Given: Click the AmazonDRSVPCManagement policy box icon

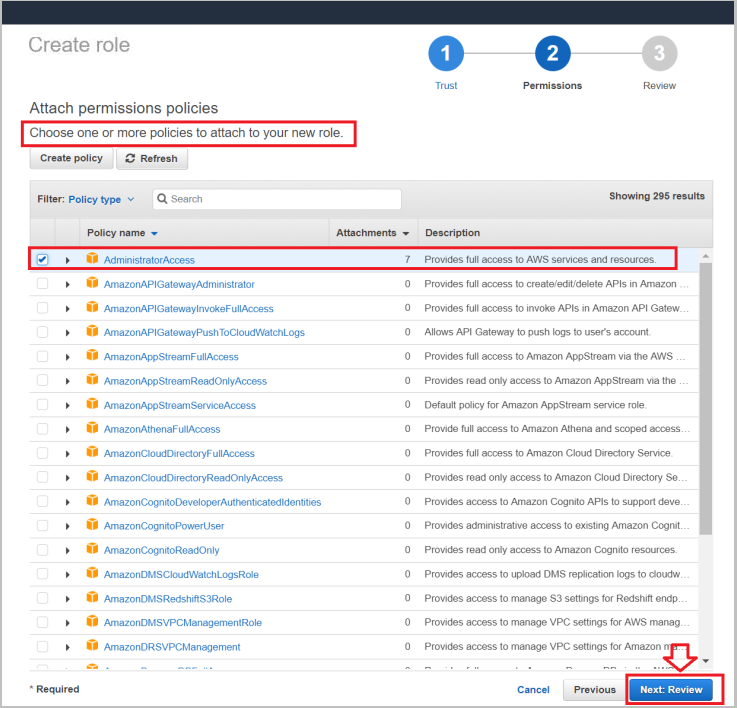Looking at the screenshot, I should (x=92, y=645).
